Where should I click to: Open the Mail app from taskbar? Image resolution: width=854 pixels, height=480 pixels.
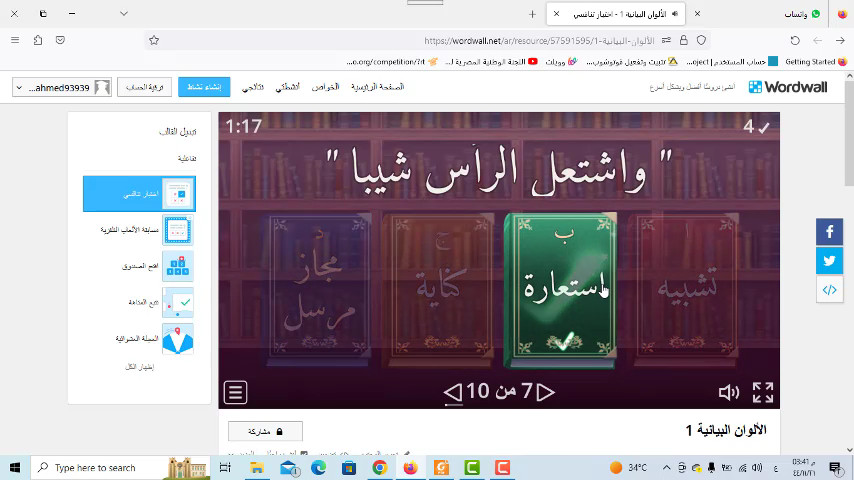289,467
